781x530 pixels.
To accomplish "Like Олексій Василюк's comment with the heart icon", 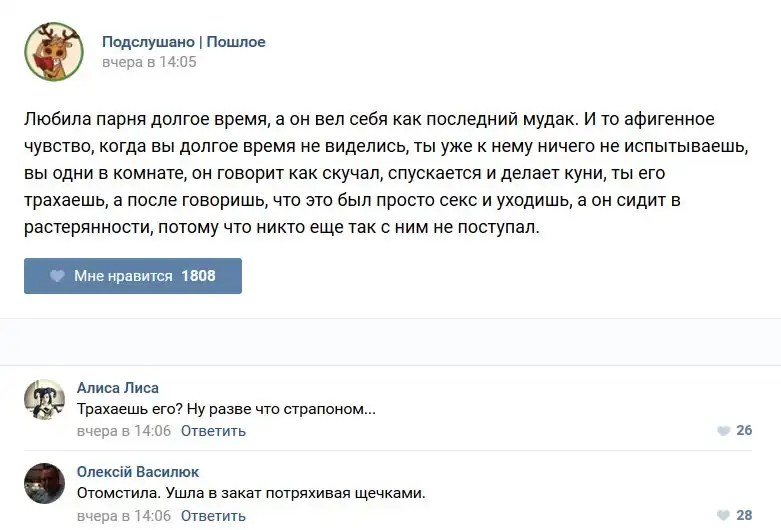I will pos(723,515).
